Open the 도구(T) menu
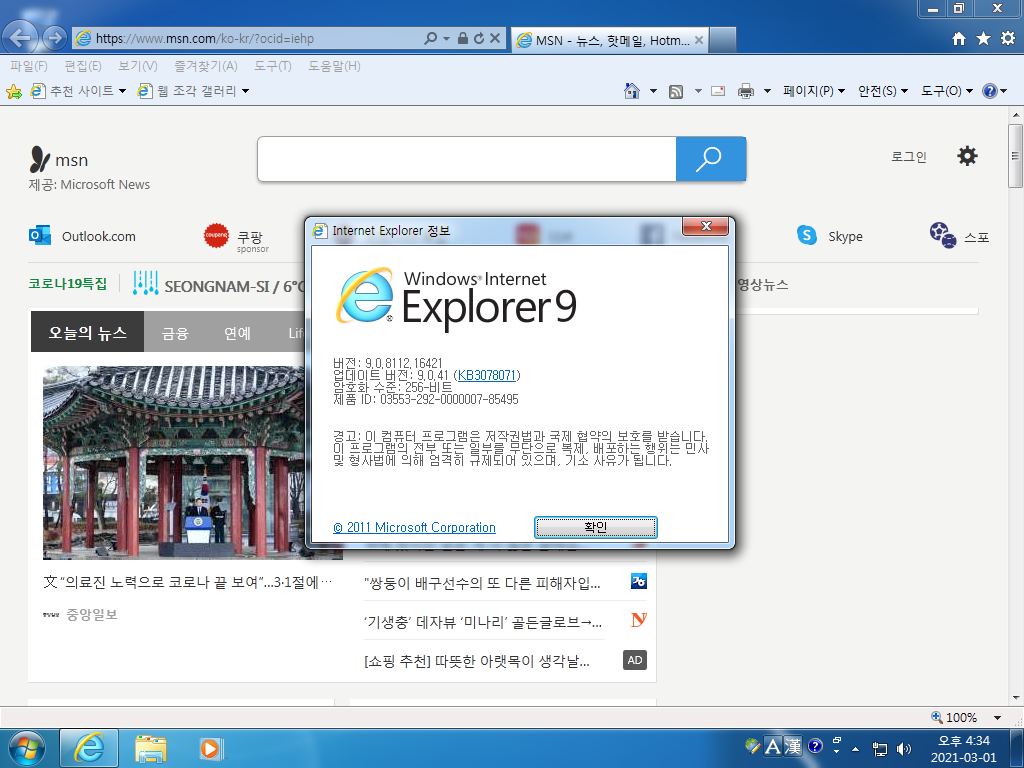The height and width of the screenshot is (768, 1024). (x=273, y=66)
